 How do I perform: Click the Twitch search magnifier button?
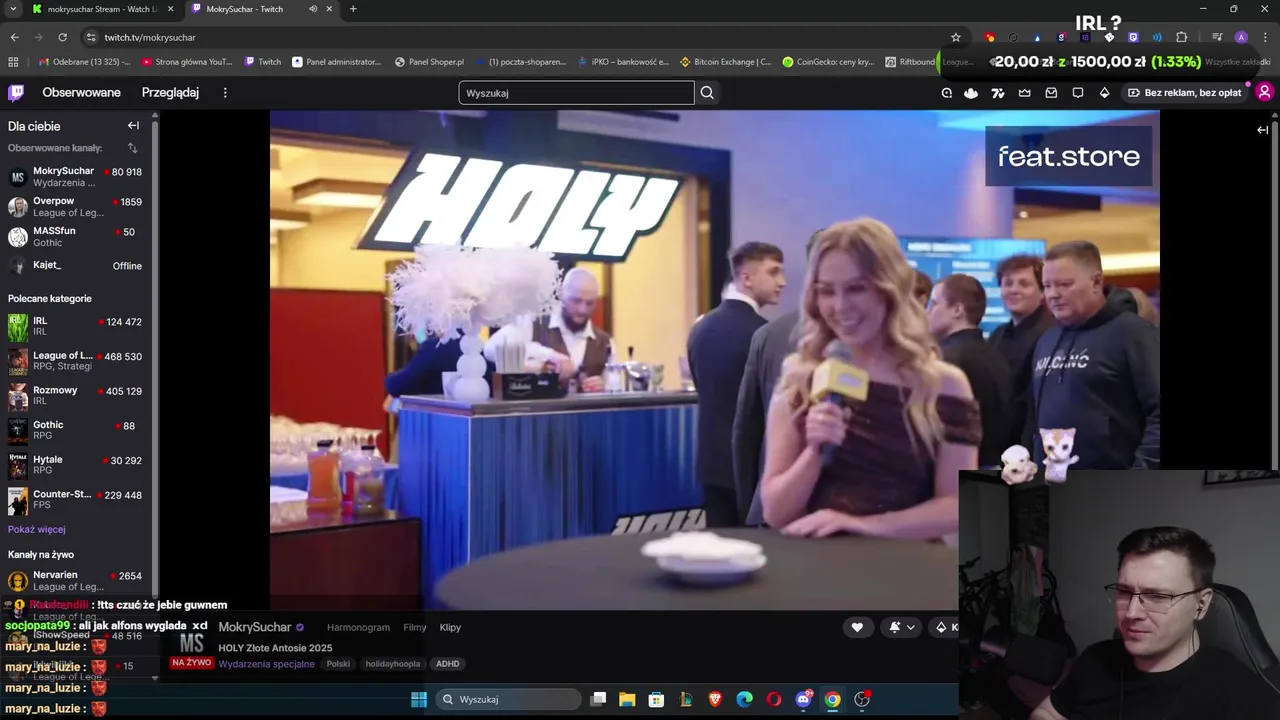707,93
